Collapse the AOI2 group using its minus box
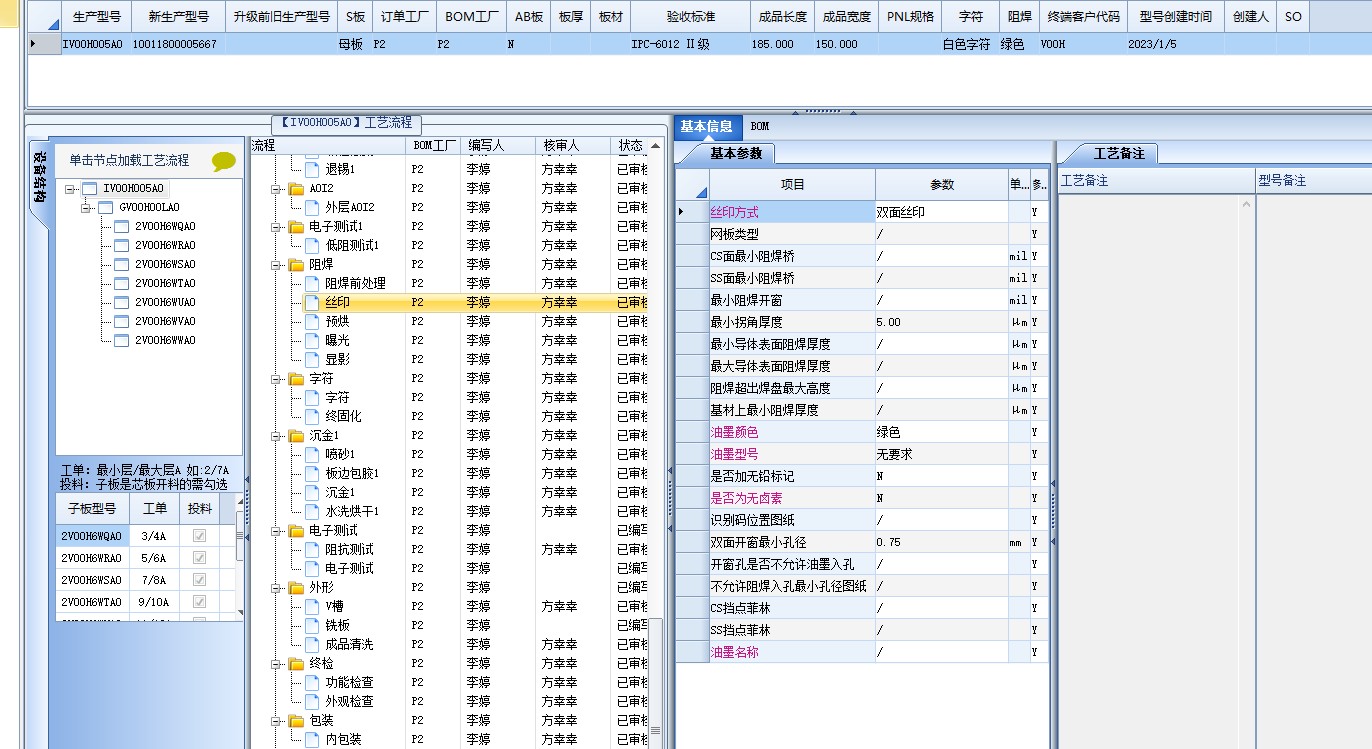Screen dimensions: 1372x749 [x=276, y=189]
